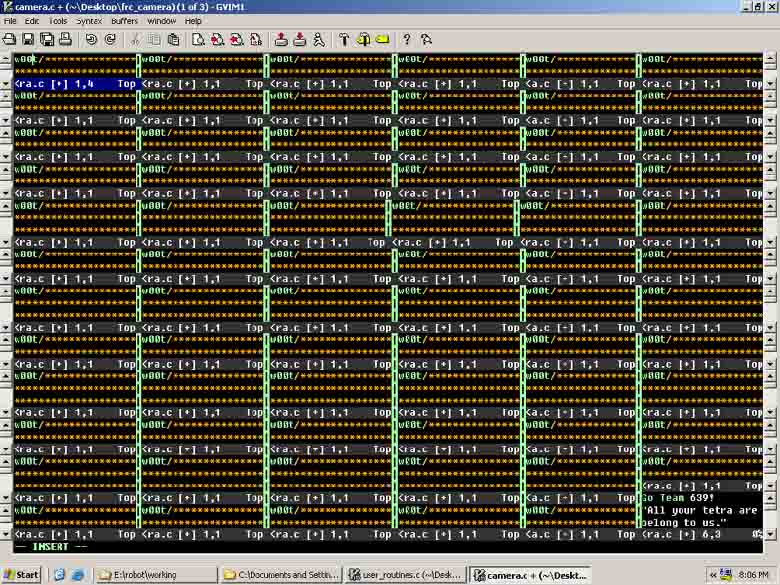Print the buffer with the printer icon
This screenshot has height=585, width=780.
66,39
